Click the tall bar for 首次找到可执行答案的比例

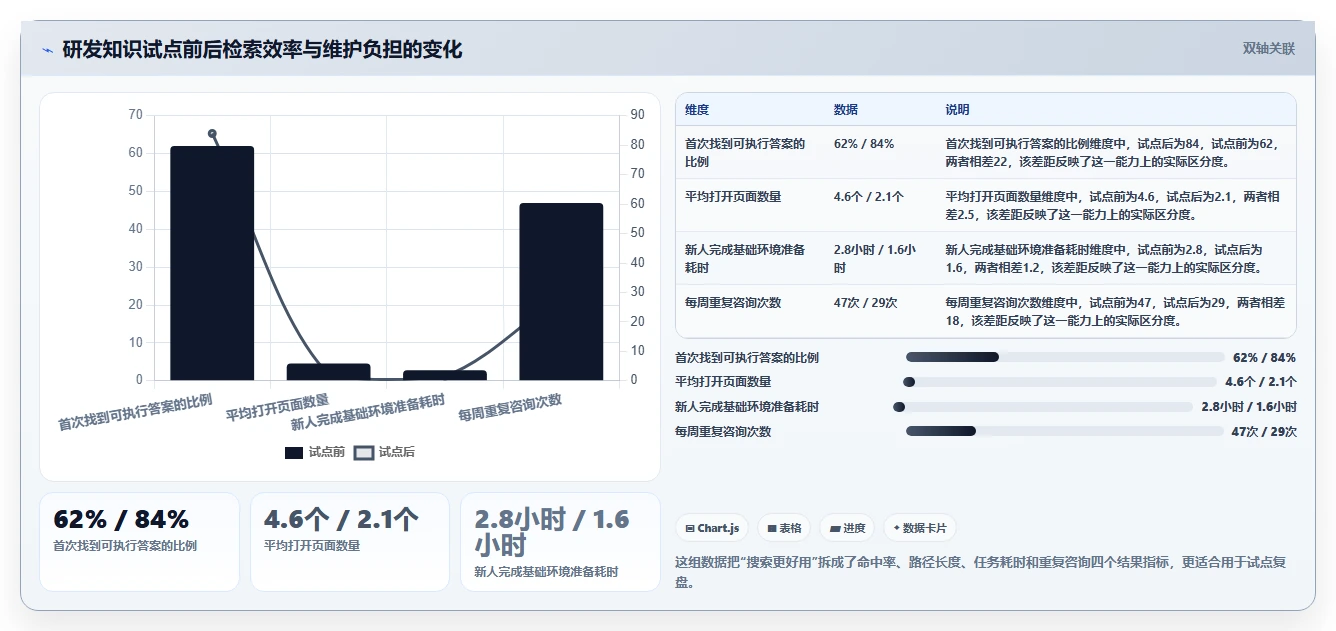click(x=212, y=263)
